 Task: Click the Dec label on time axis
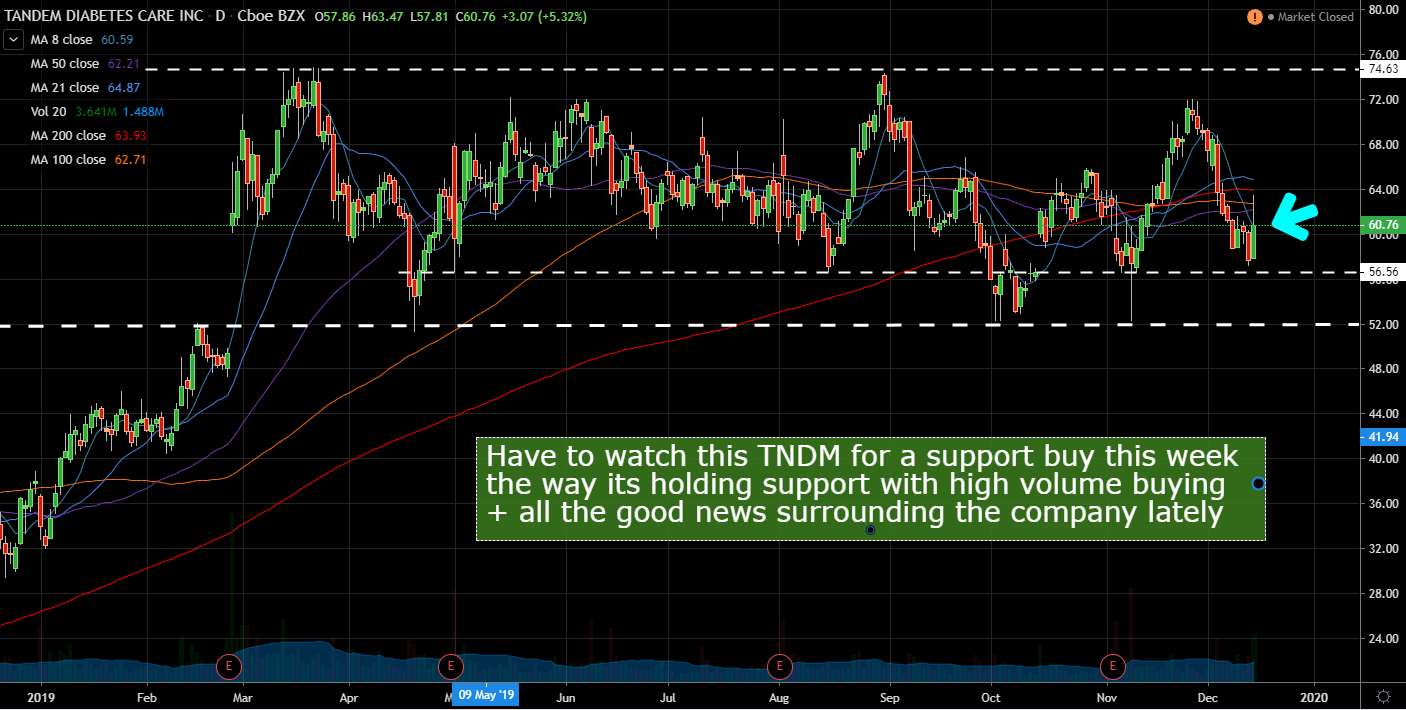tap(1208, 696)
